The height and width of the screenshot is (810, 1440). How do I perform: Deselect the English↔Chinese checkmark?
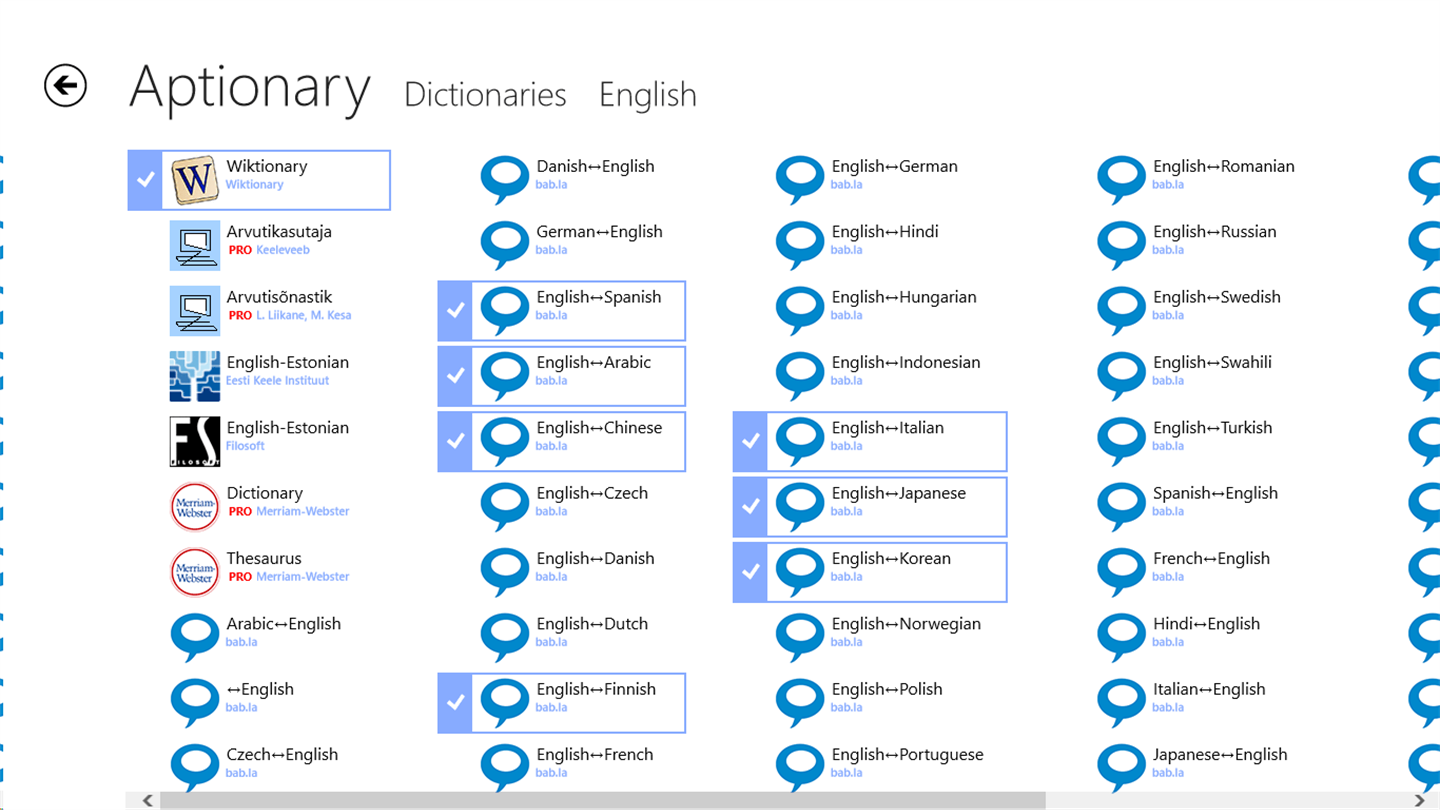tap(456, 442)
